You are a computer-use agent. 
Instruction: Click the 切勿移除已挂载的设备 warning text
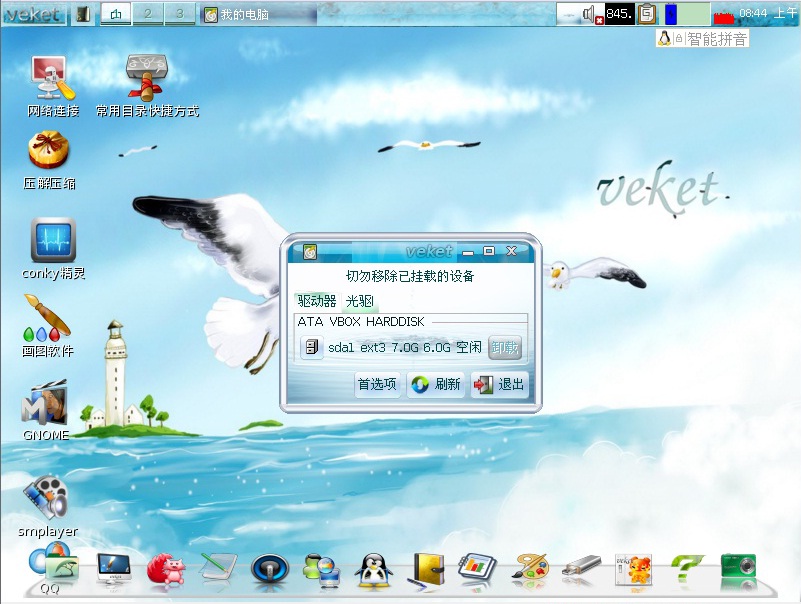410,276
